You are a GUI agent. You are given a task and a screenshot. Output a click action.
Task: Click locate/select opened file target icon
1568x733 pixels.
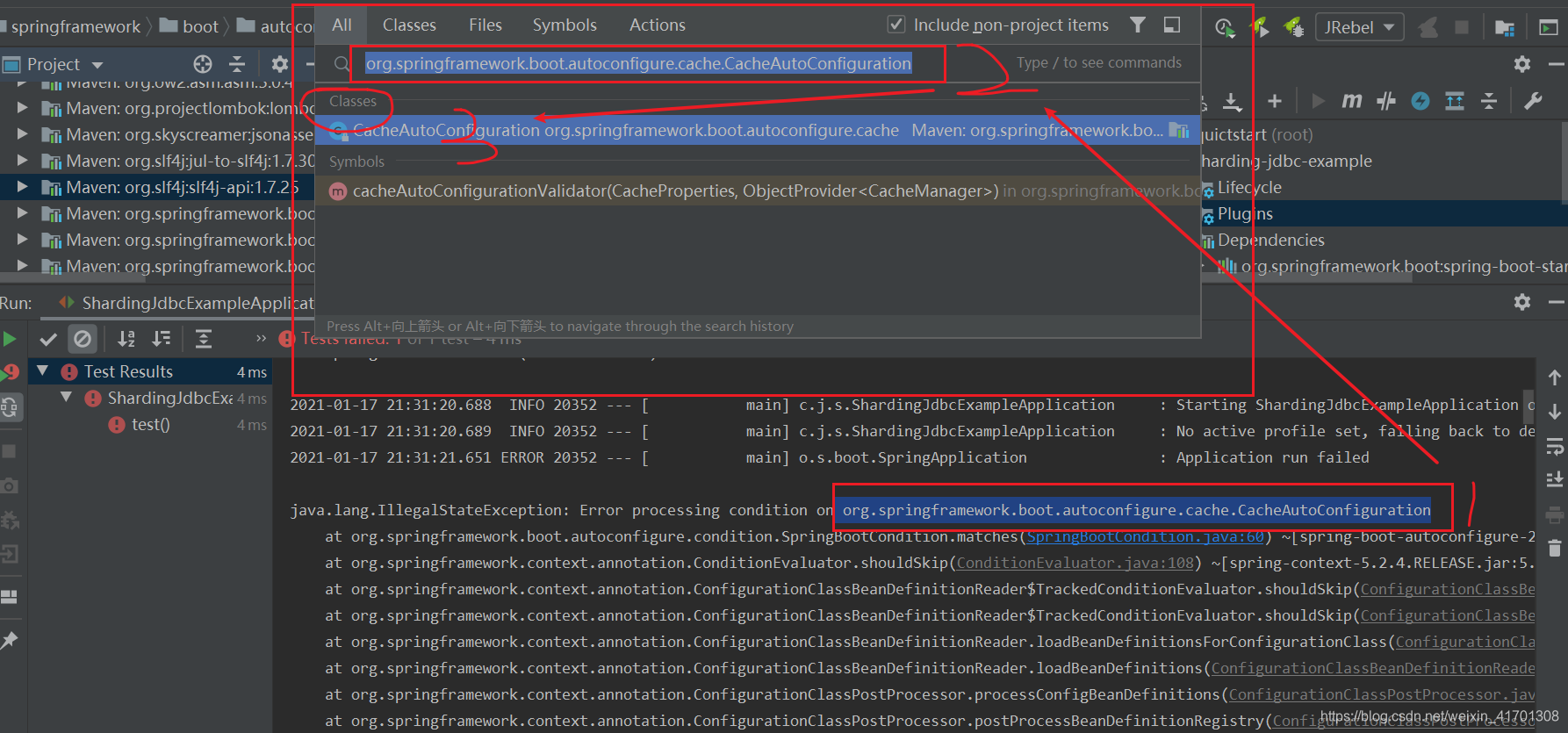(x=203, y=64)
